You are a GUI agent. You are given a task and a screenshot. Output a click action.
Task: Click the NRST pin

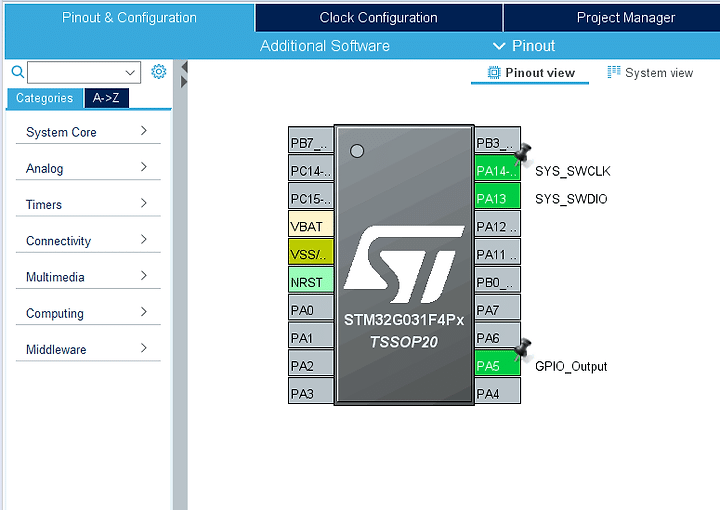(x=311, y=280)
